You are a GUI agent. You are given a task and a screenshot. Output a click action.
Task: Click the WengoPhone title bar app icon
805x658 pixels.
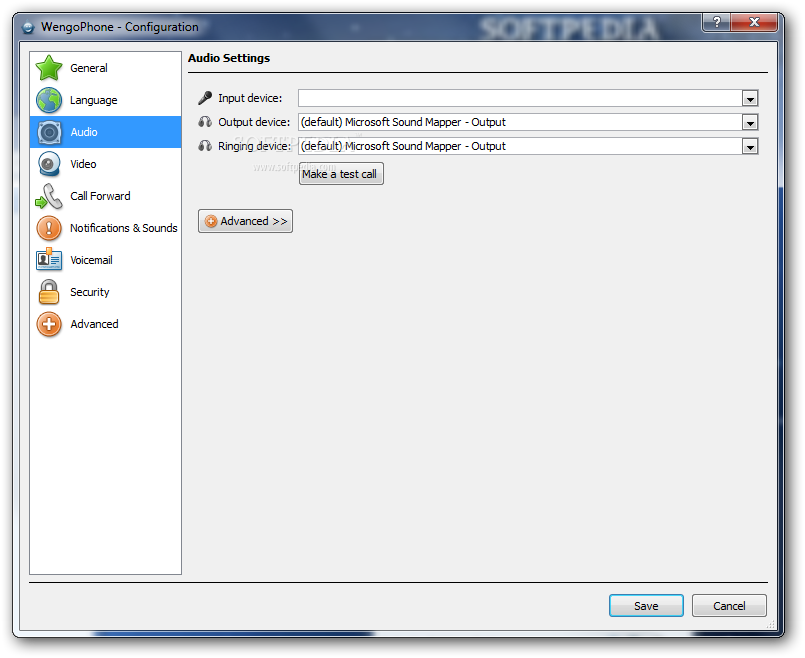(x=28, y=27)
